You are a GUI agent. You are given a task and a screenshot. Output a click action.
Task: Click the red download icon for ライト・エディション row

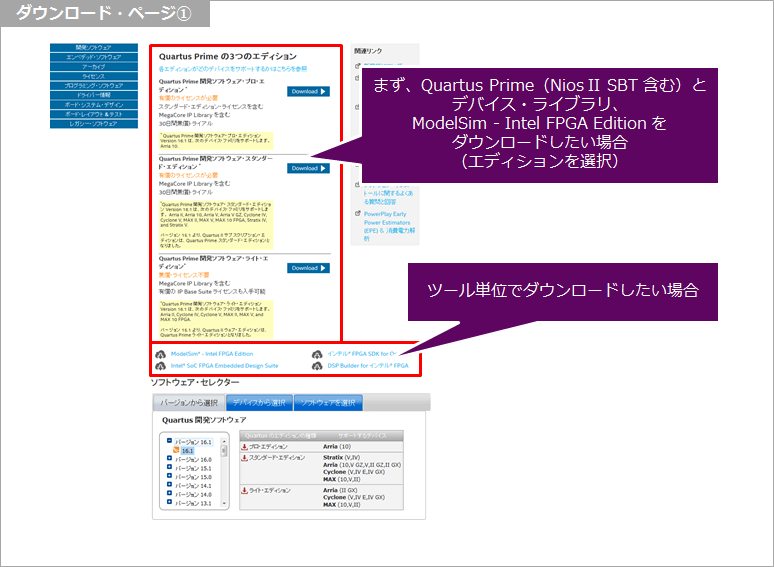[244, 491]
